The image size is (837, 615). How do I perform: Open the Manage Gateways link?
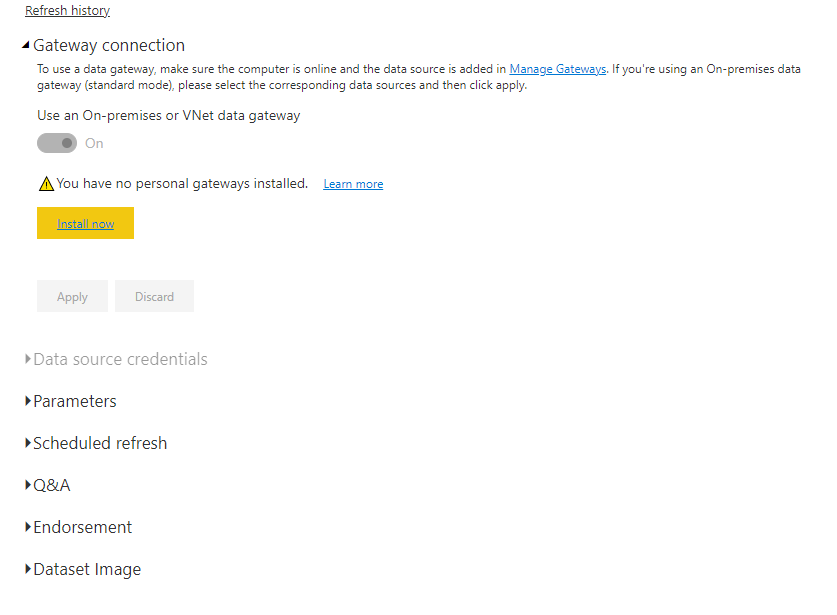tap(557, 69)
